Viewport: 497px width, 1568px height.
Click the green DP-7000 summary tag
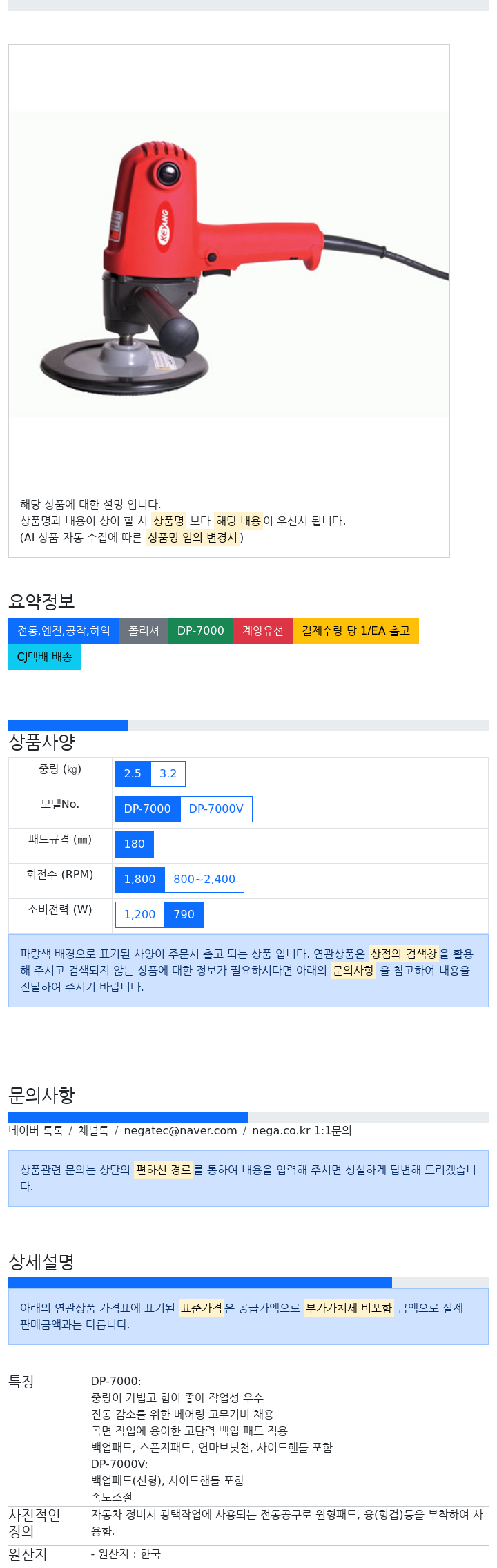coord(200,631)
